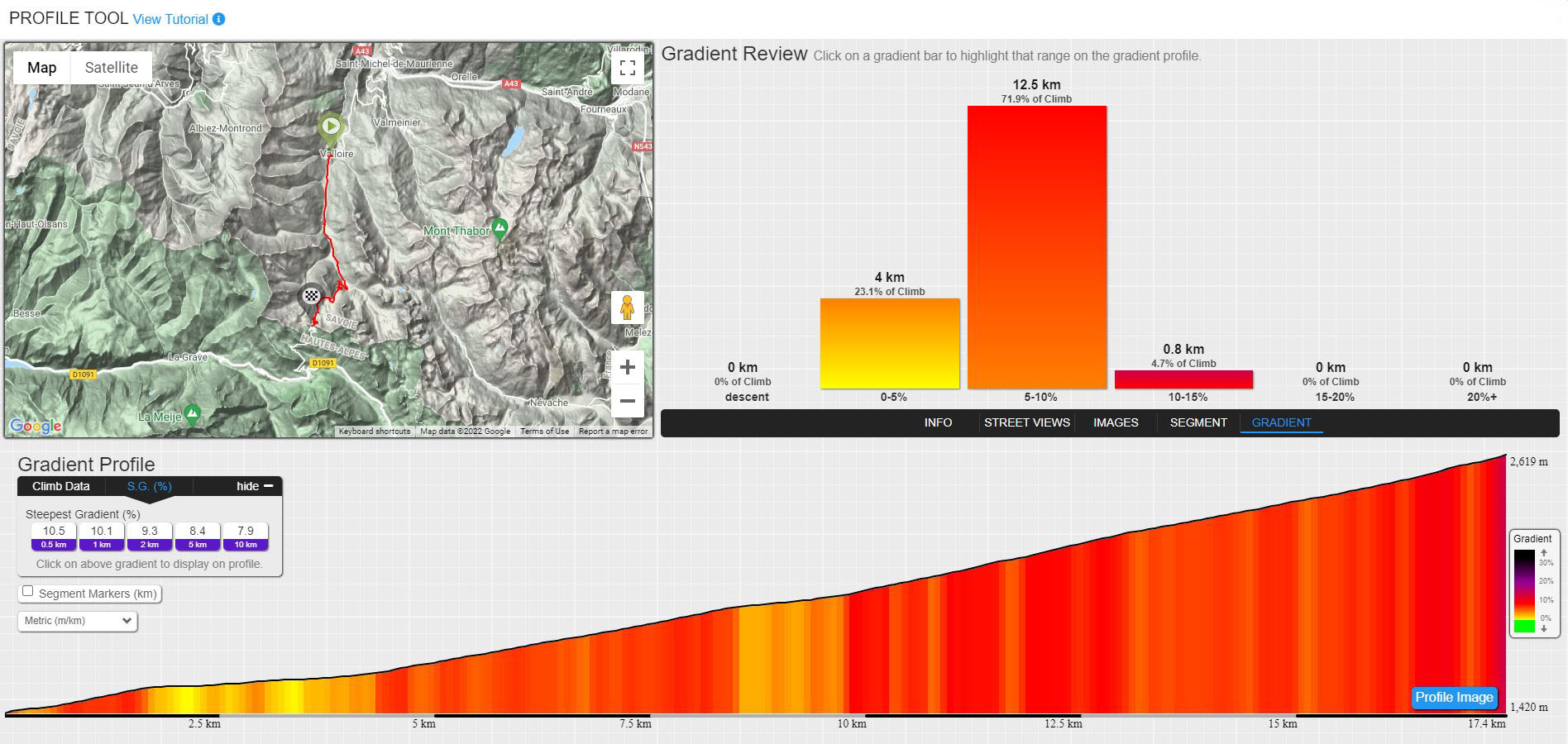
Task: Click the Mont Thabor peak marker
Action: (500, 228)
